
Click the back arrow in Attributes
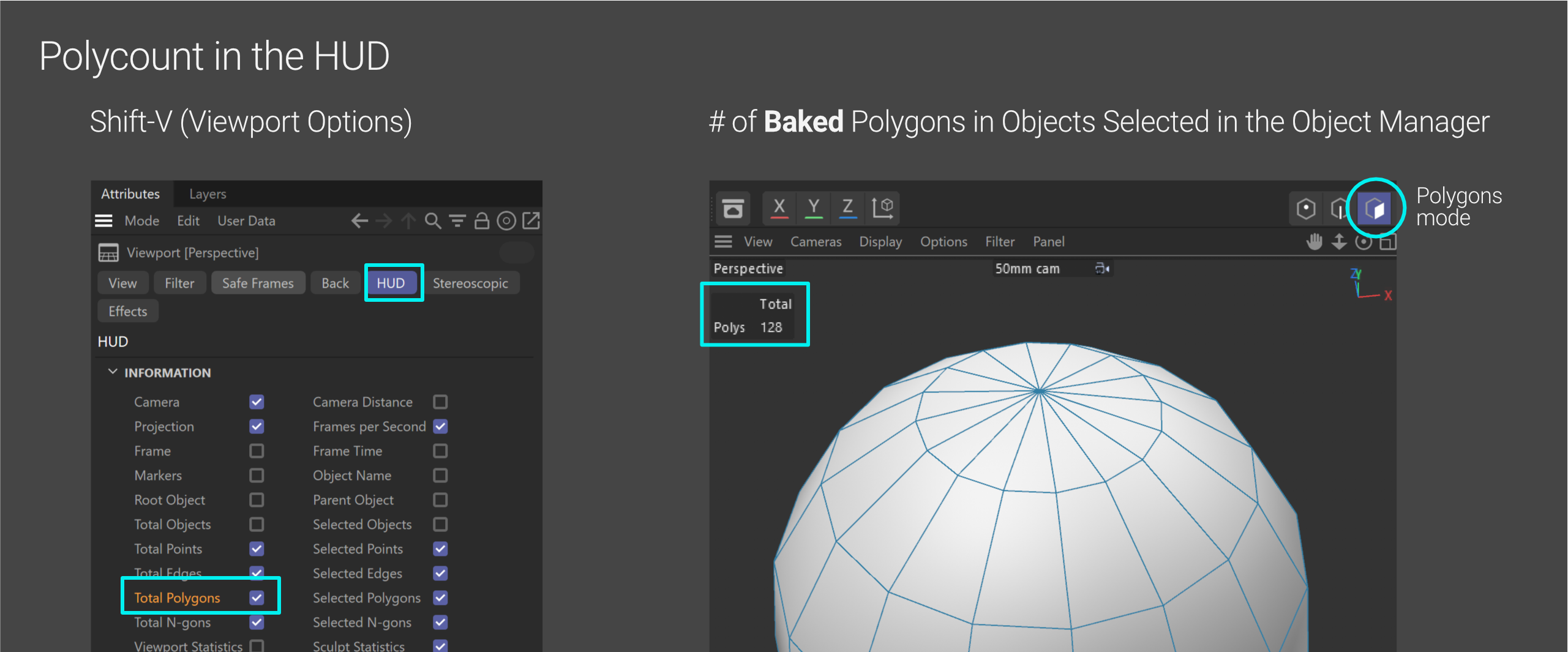click(x=359, y=221)
